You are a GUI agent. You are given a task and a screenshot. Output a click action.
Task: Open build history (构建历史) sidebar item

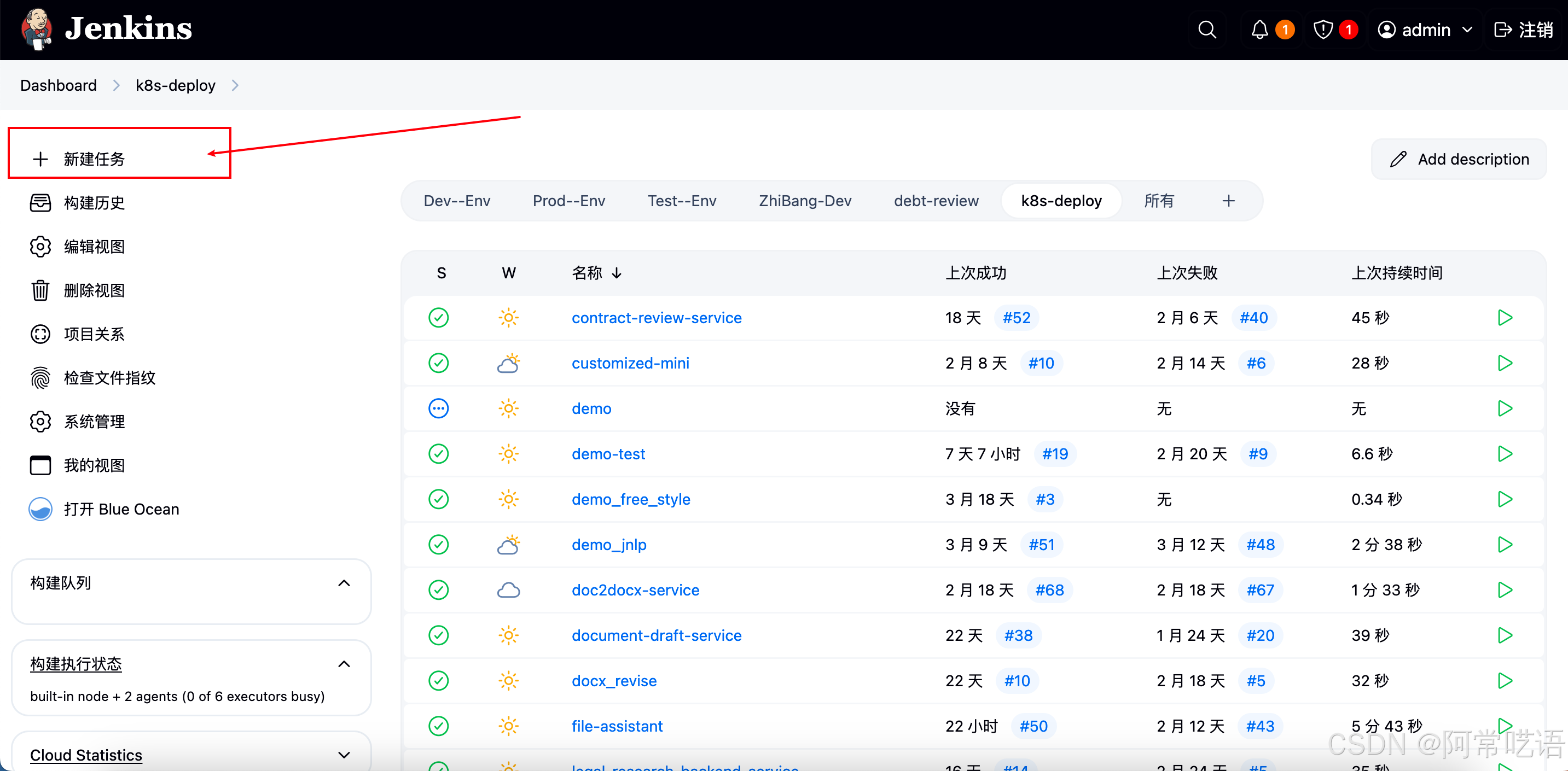point(94,203)
